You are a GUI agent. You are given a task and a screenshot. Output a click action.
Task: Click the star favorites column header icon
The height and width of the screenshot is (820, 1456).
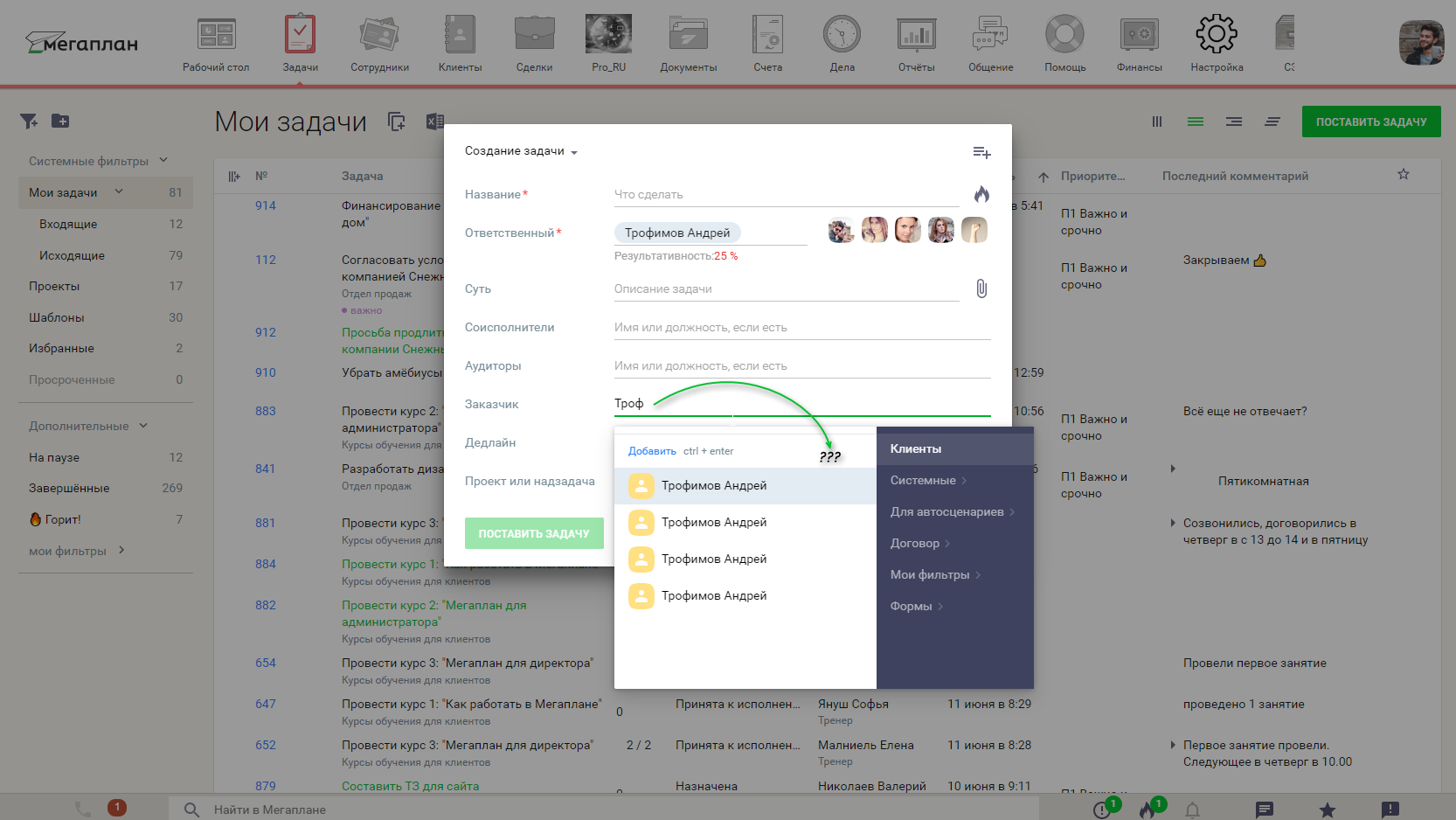[1404, 174]
